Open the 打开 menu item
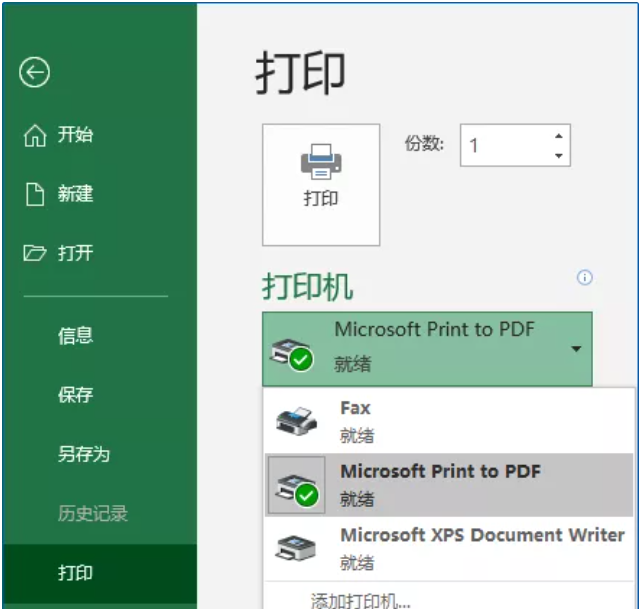Screen dimensions: 642x609 (x=76, y=253)
